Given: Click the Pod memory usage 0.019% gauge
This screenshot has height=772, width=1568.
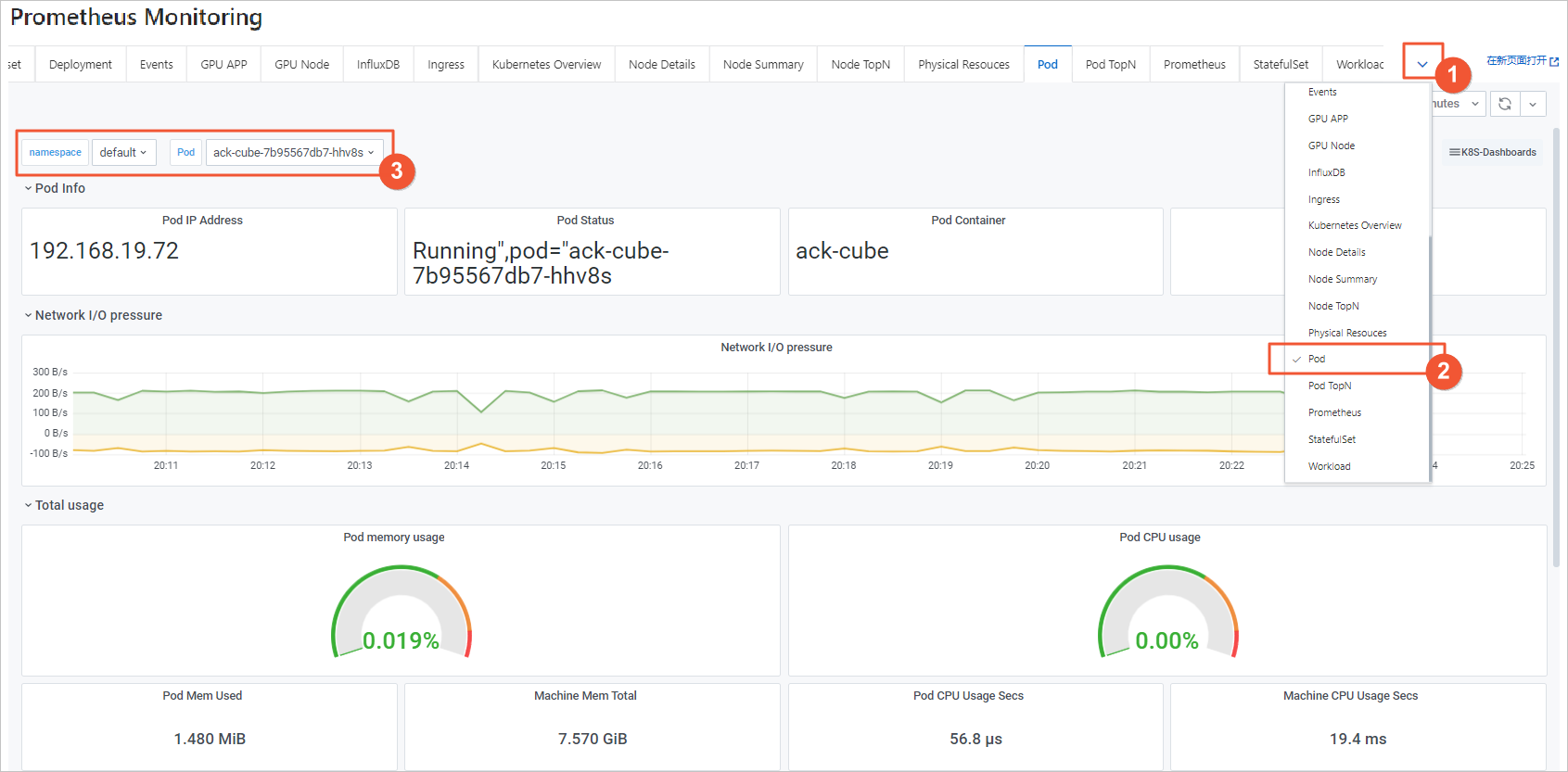Looking at the screenshot, I should tap(402, 614).
